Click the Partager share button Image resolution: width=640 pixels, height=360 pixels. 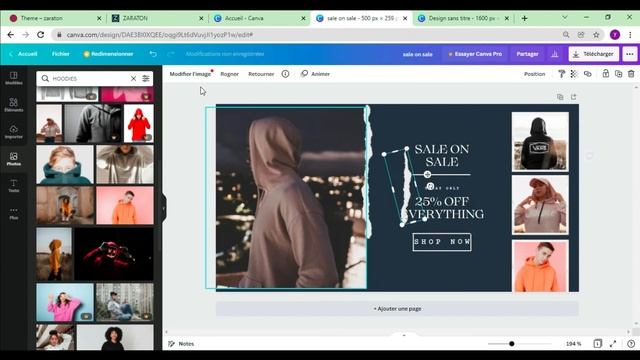tap(527, 54)
